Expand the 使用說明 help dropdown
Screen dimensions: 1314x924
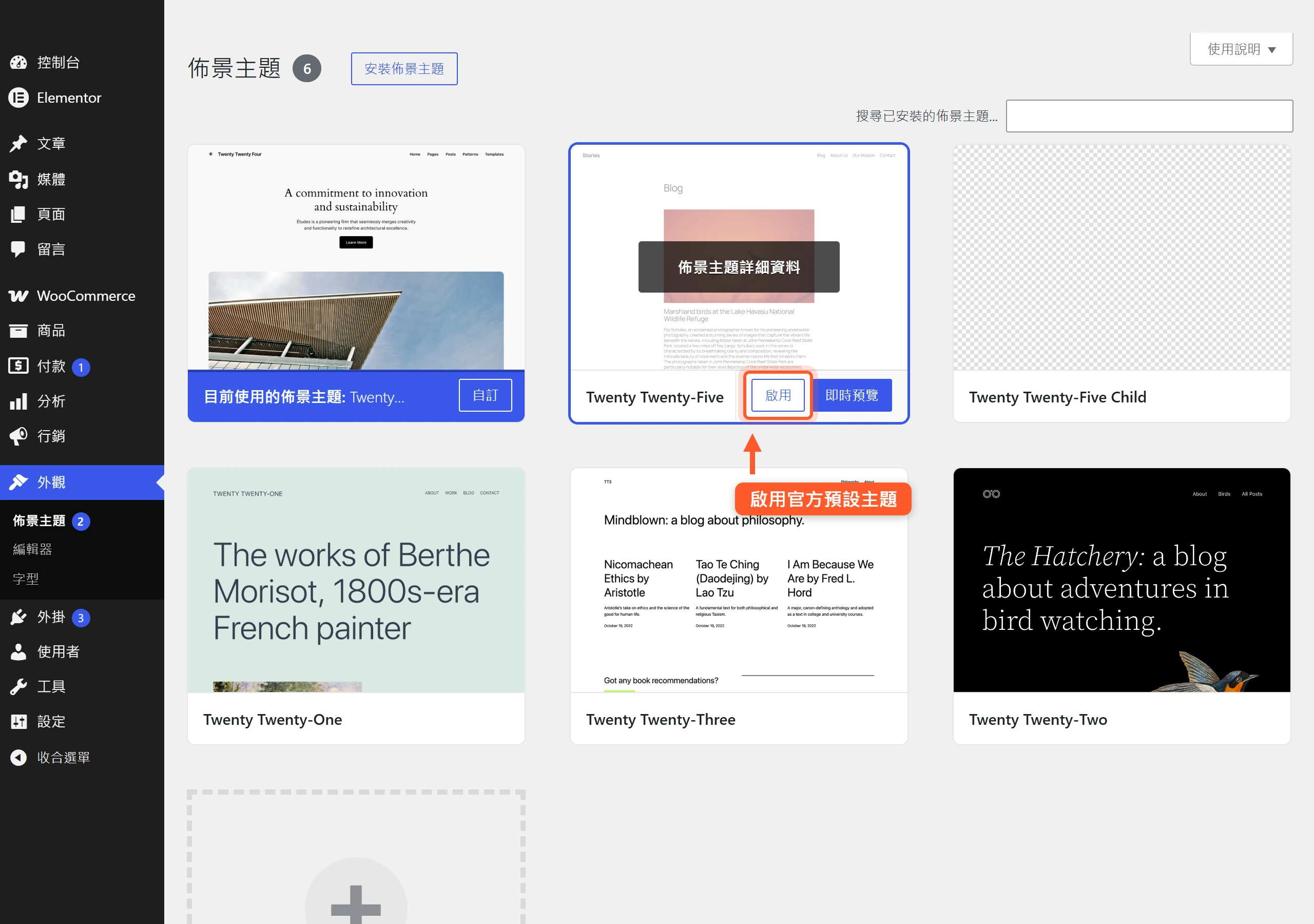tap(1241, 49)
